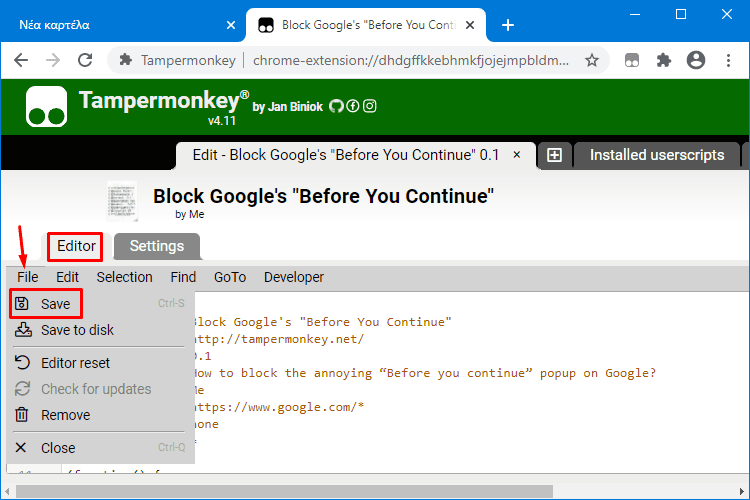Viewport: 750px width, 500px height.
Task: Open the GitHub icon next to Jan Biniok
Action: 336,106
